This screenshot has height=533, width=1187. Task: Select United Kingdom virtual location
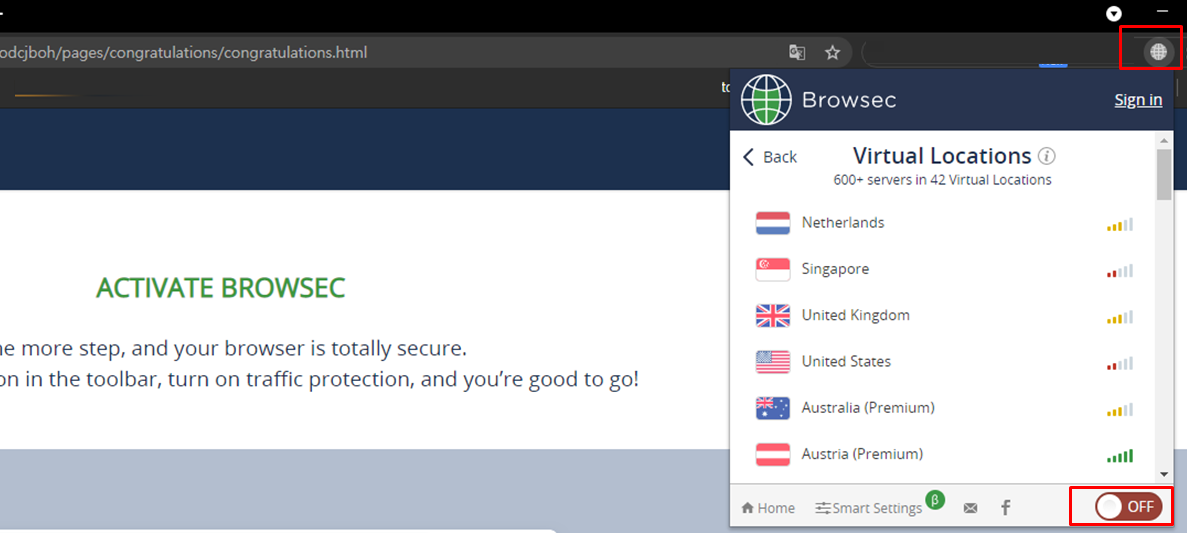[944, 315]
